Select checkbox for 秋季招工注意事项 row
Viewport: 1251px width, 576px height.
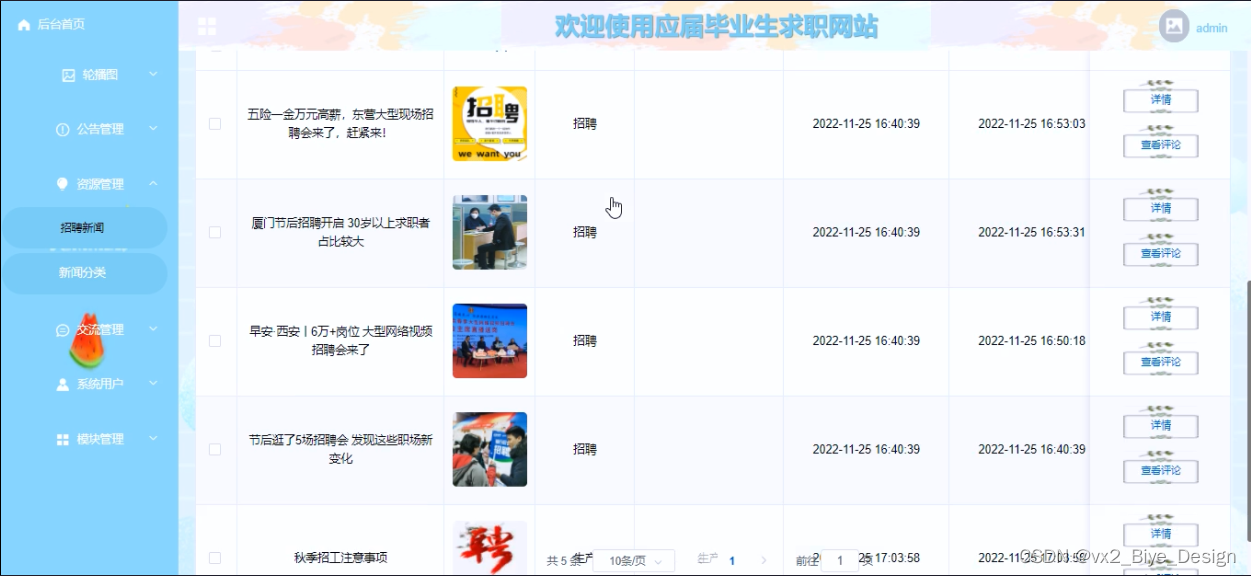215,558
